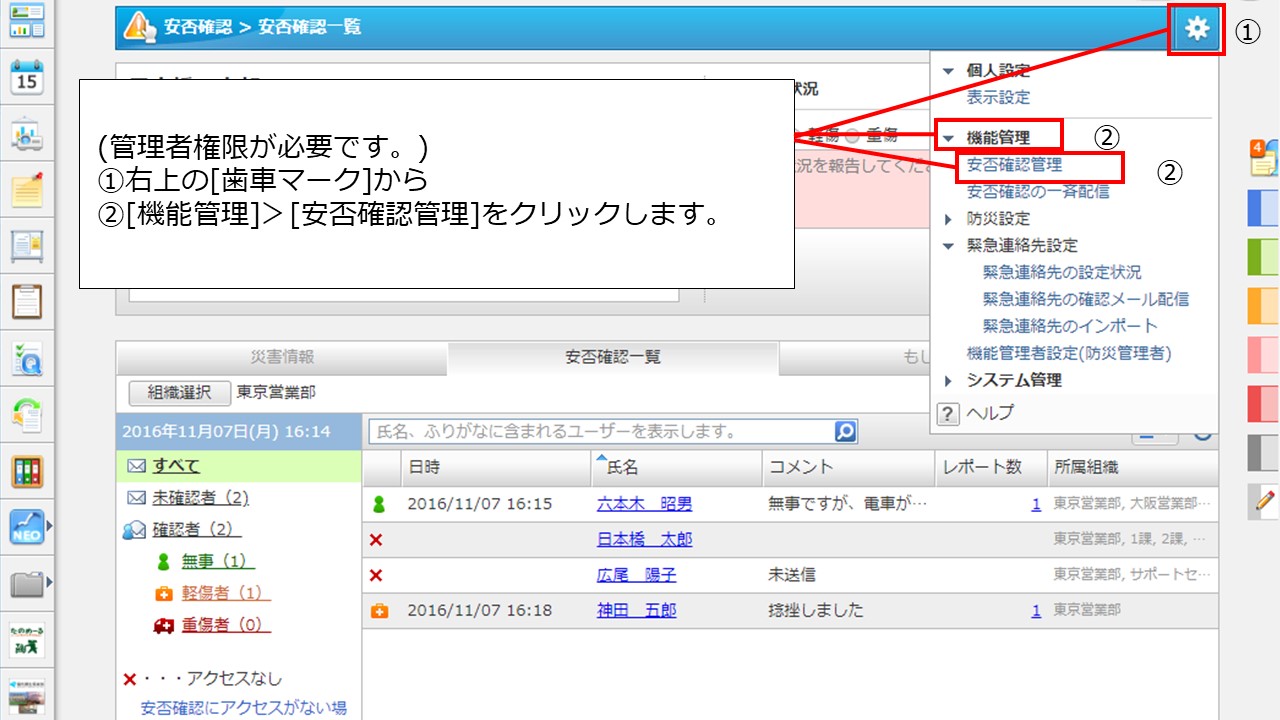
Task: Switch to the 災害情報 tab
Action: tap(282, 357)
